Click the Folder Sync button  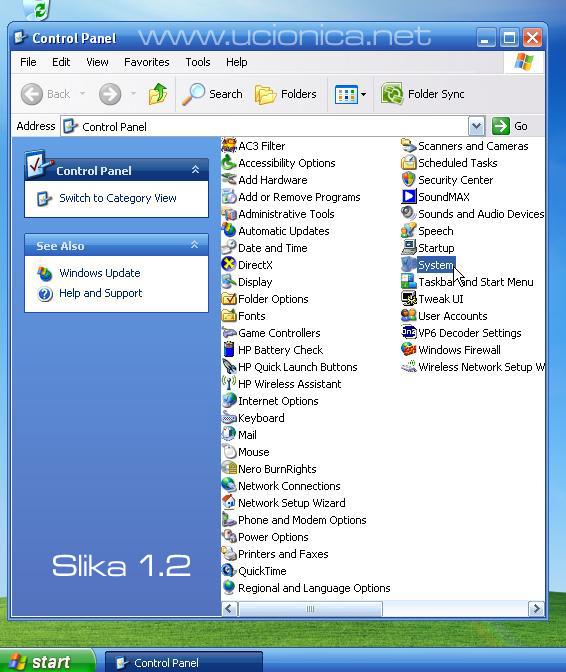click(422, 94)
